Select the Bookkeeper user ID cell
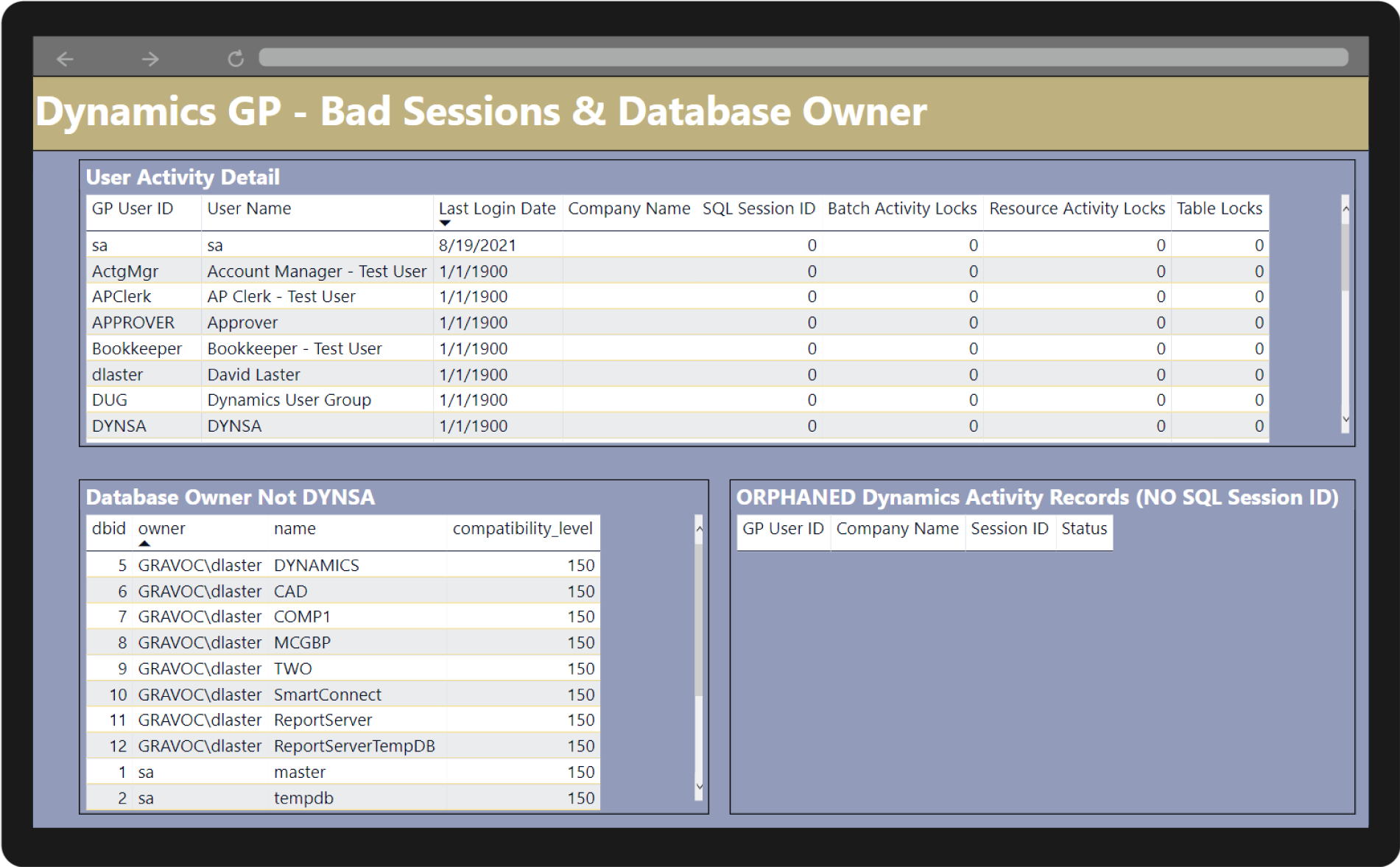The height and width of the screenshot is (867, 1400). click(x=137, y=348)
